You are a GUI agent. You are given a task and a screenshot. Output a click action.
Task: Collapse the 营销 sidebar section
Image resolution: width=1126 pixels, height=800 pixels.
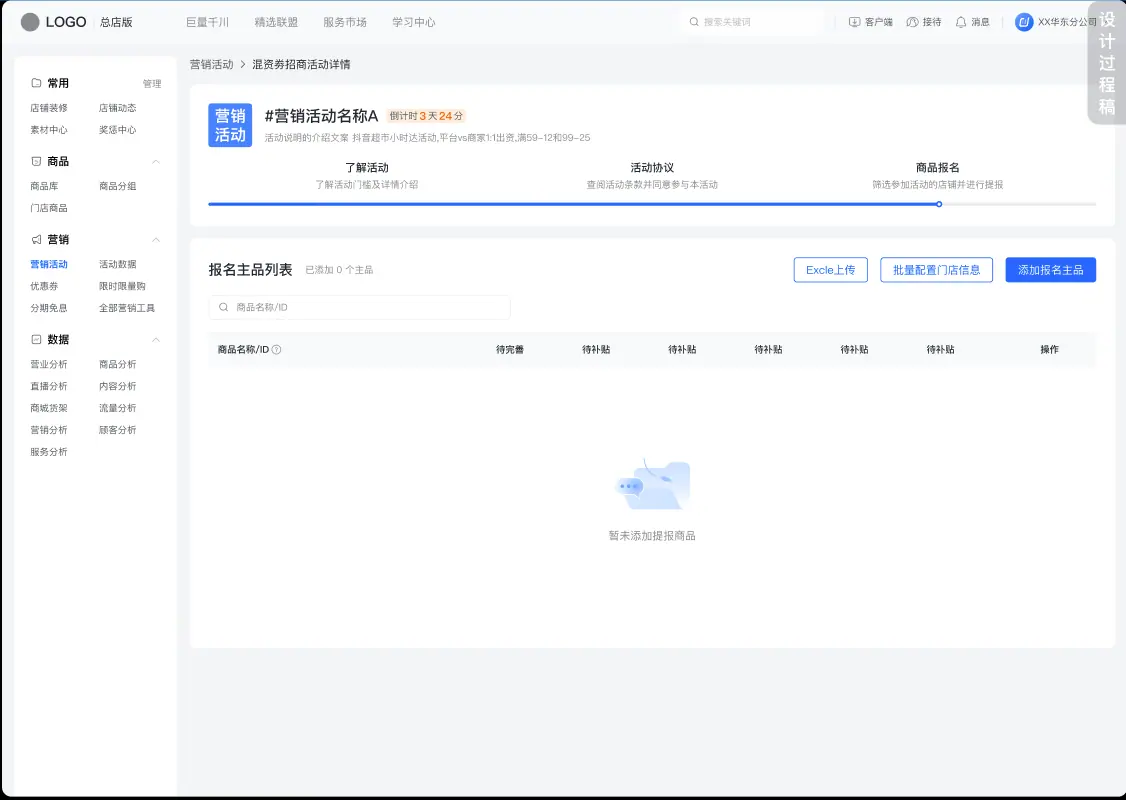coord(156,240)
